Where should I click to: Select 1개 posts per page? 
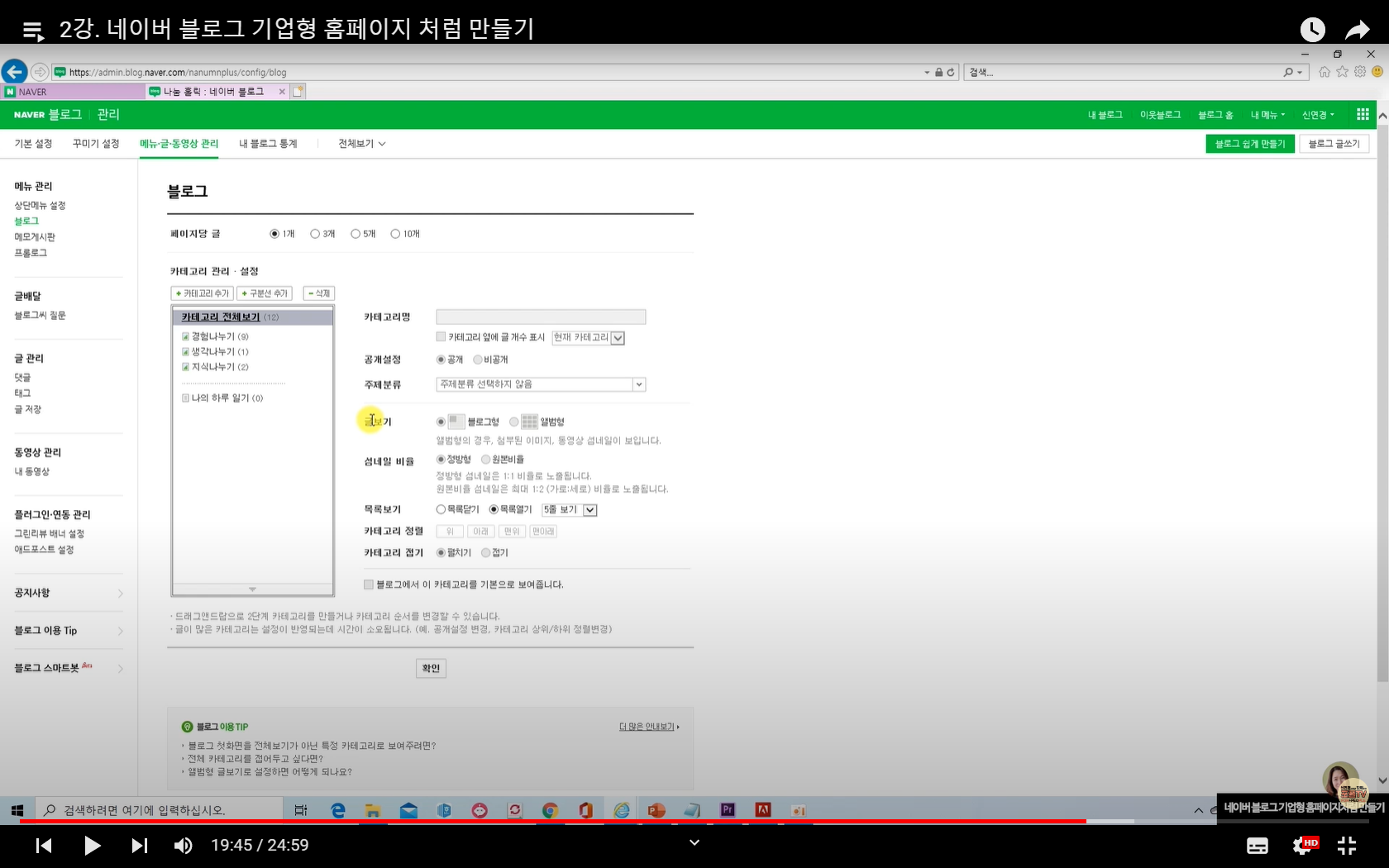click(x=274, y=234)
